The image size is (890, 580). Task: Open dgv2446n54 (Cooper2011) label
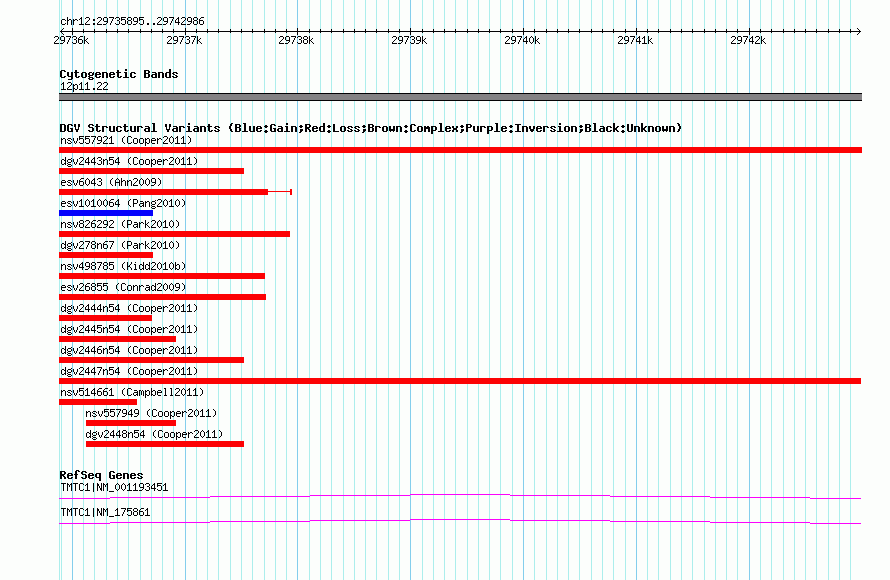point(129,350)
